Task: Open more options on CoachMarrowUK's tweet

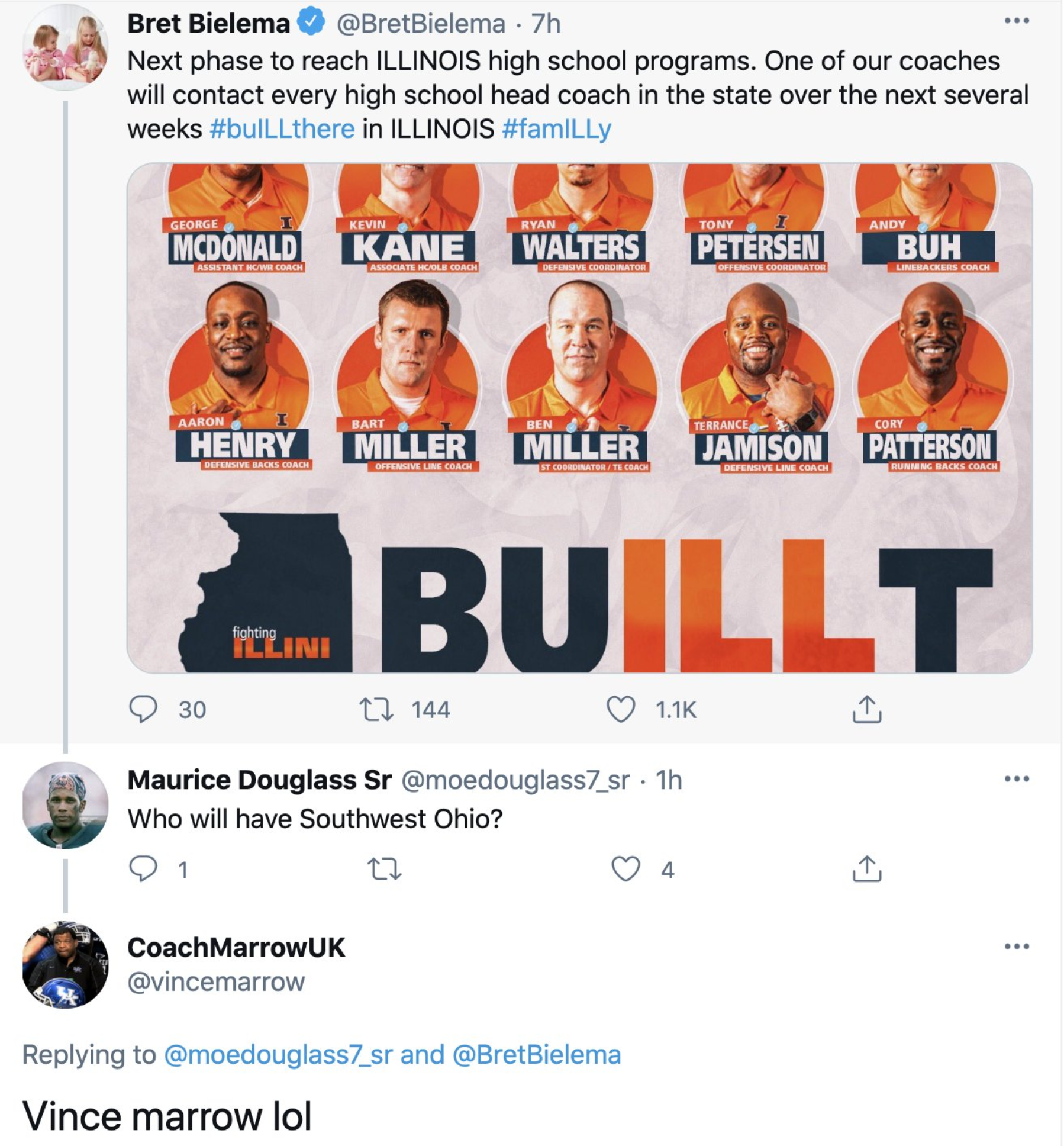Action: click(1017, 947)
